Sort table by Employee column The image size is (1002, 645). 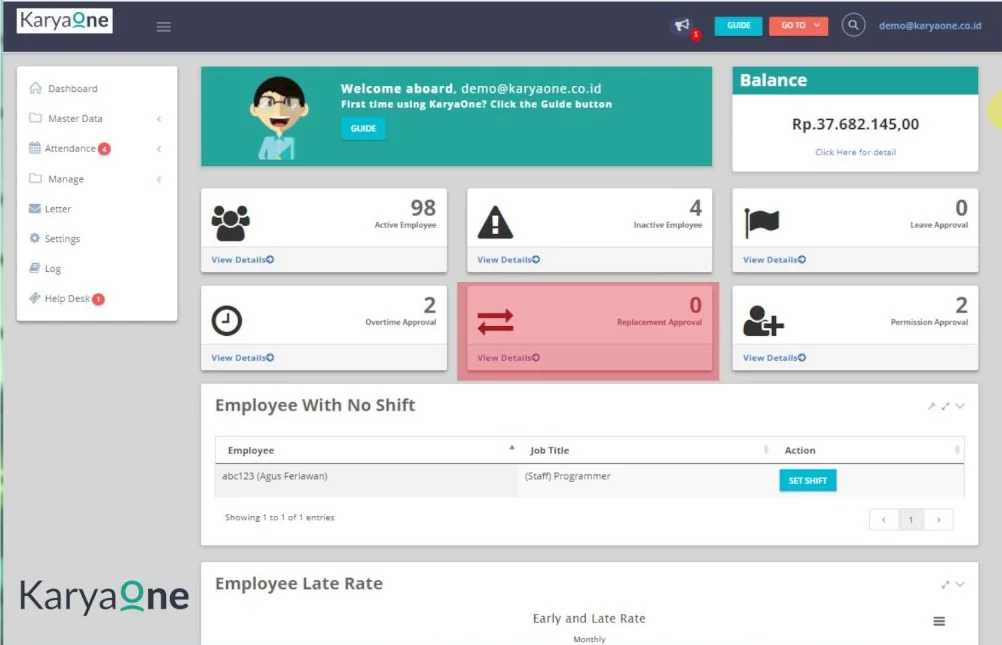(367, 450)
